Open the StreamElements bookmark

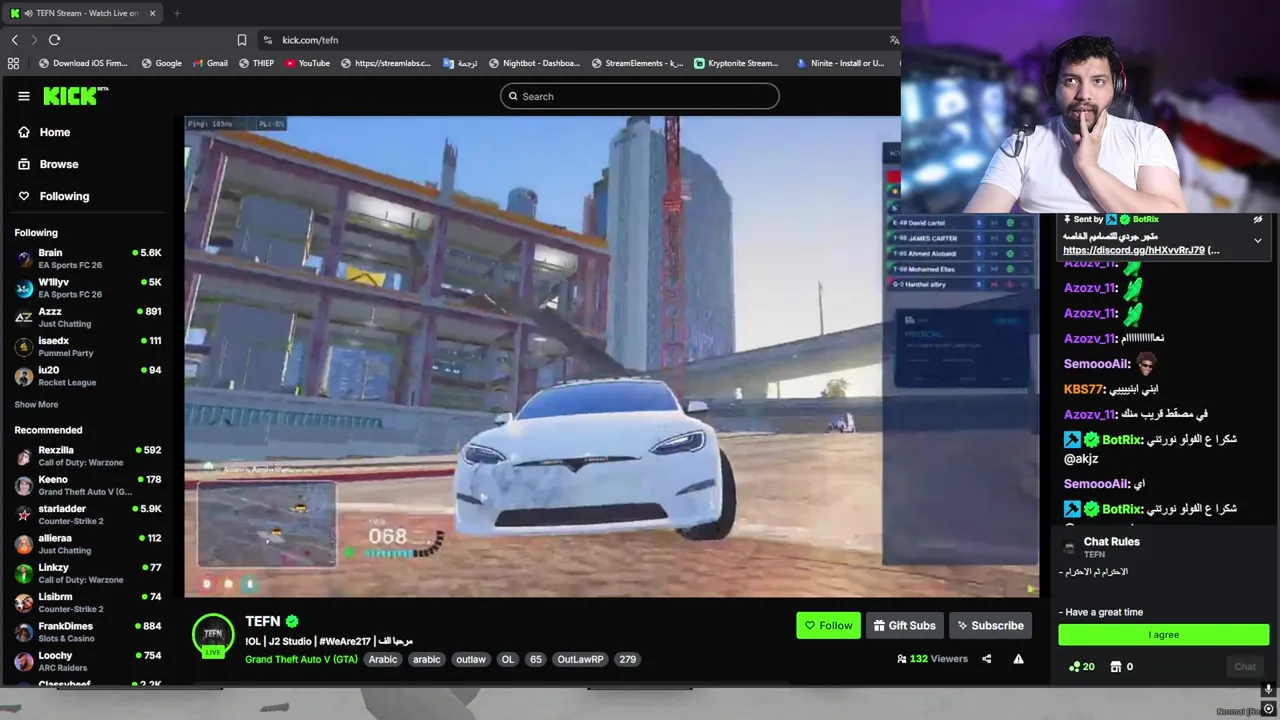(x=636, y=63)
